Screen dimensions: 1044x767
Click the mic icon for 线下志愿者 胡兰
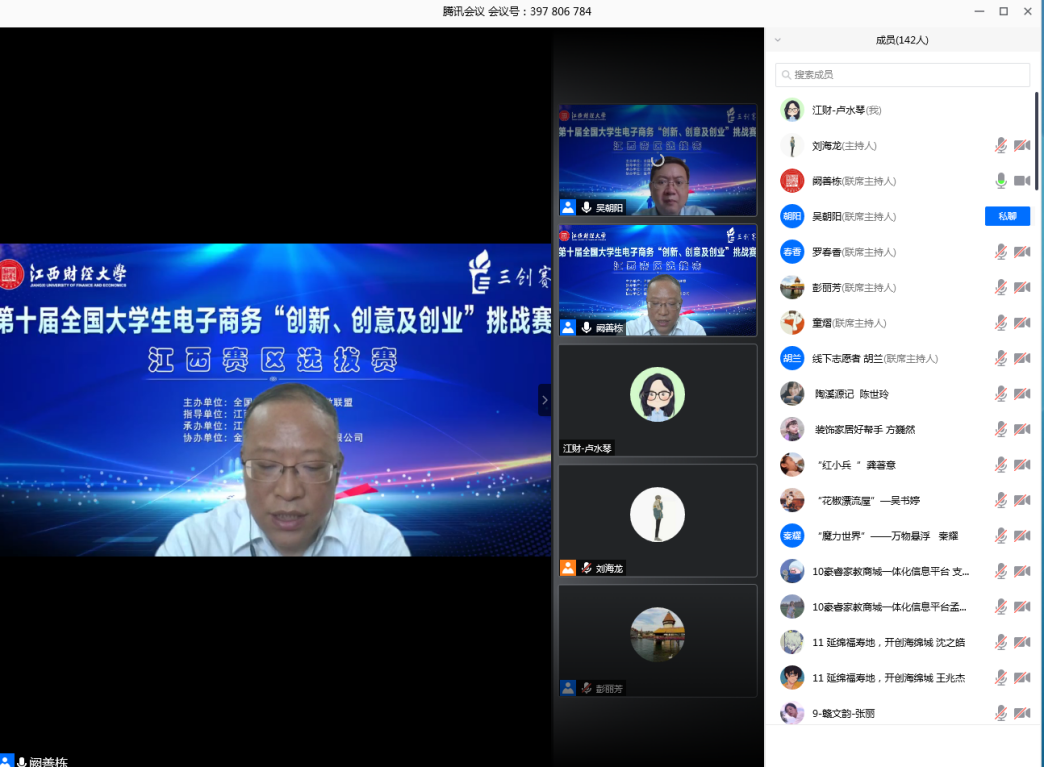(x=1001, y=358)
